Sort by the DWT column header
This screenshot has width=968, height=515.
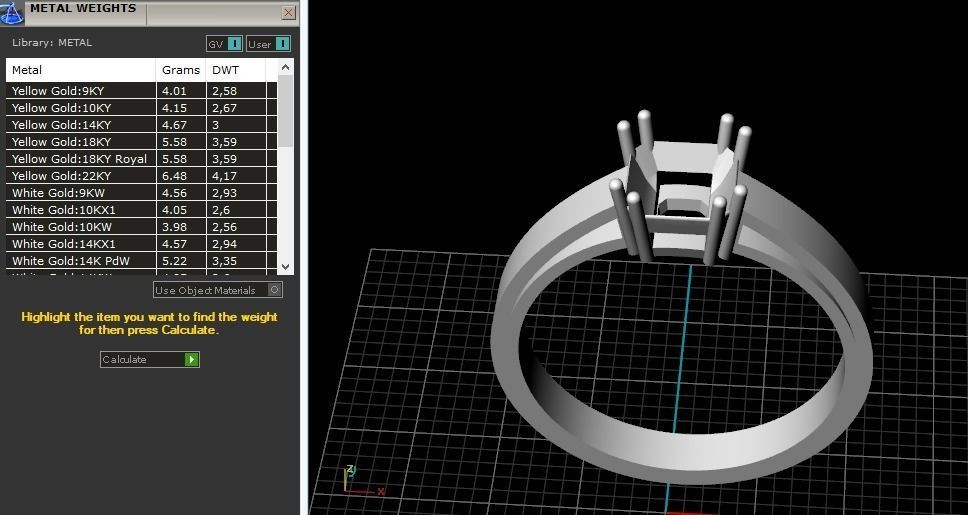[x=236, y=70]
